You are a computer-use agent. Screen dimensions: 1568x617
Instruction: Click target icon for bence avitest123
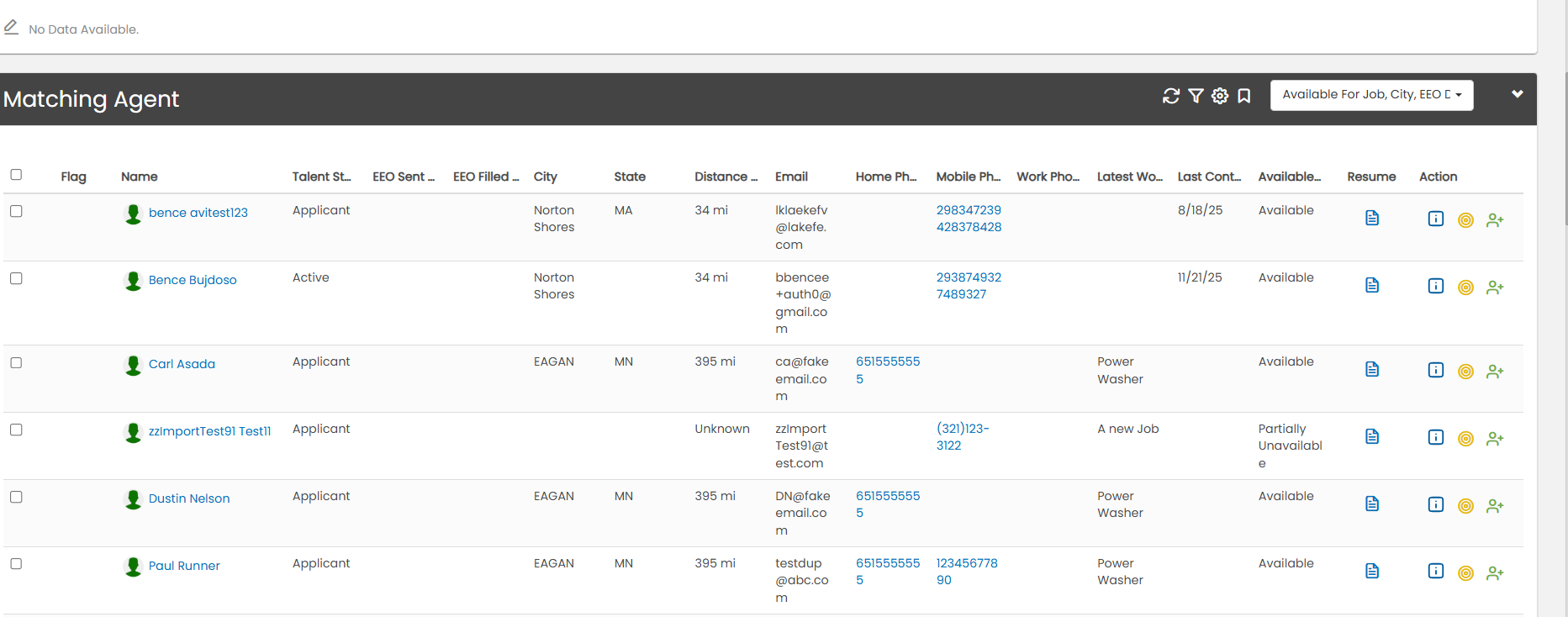[1465, 220]
